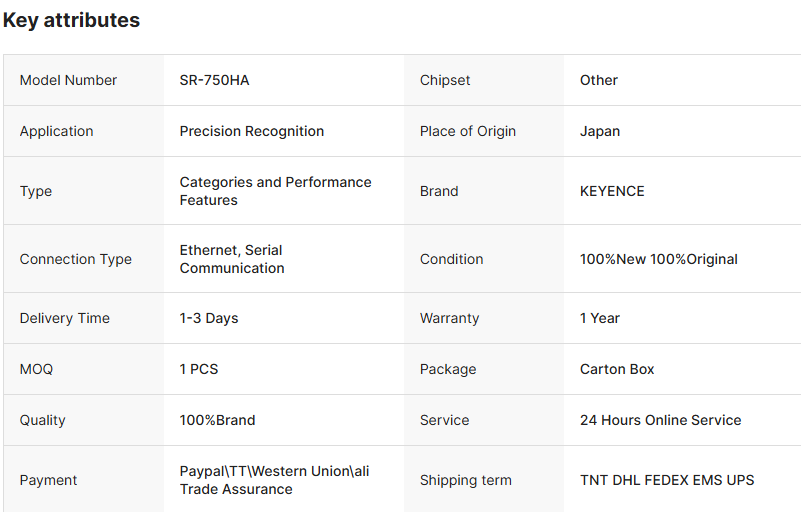
Task: Select the SR-750HA model number value
Action: pyautogui.click(x=214, y=80)
